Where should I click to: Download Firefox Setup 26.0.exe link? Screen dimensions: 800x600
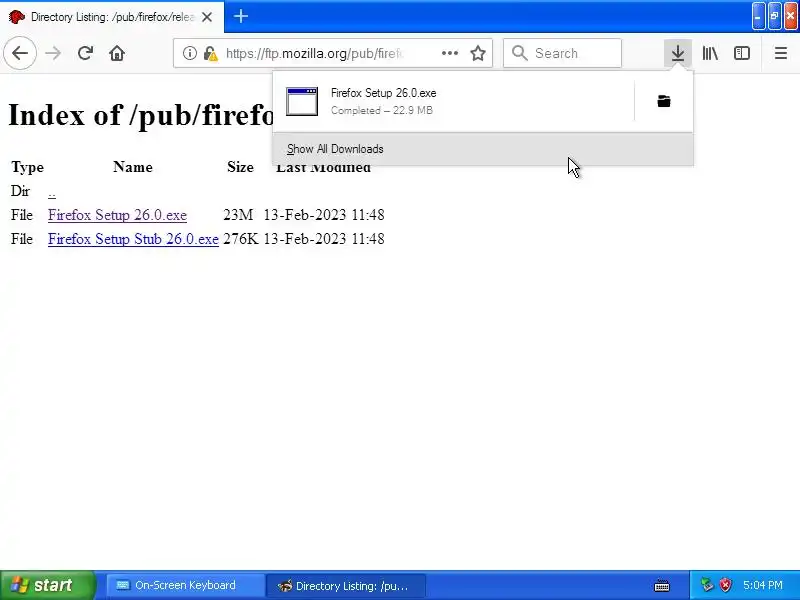(117, 215)
